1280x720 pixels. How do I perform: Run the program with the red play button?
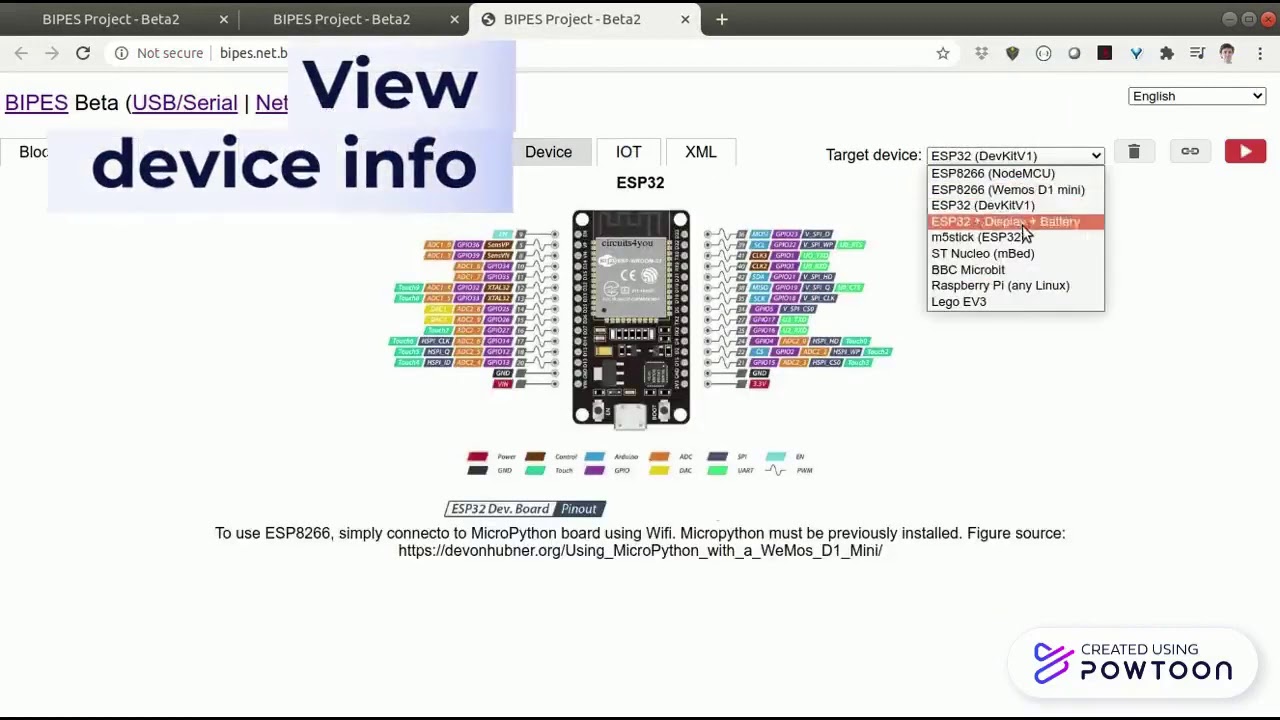tap(1245, 151)
